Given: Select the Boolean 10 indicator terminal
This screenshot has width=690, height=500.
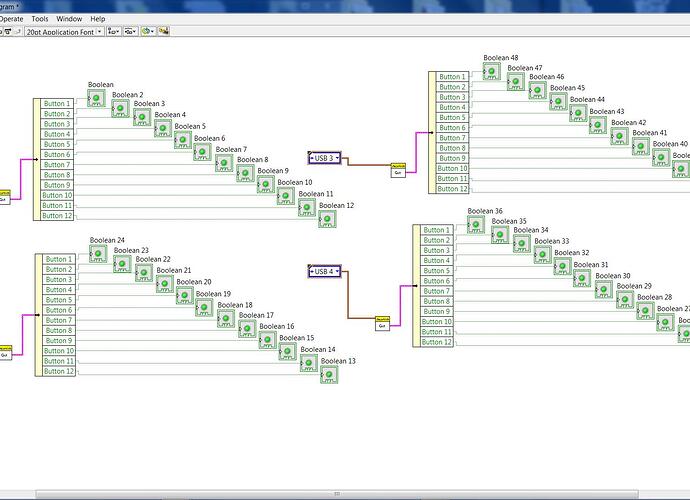Looking at the screenshot, I should click(286, 196).
